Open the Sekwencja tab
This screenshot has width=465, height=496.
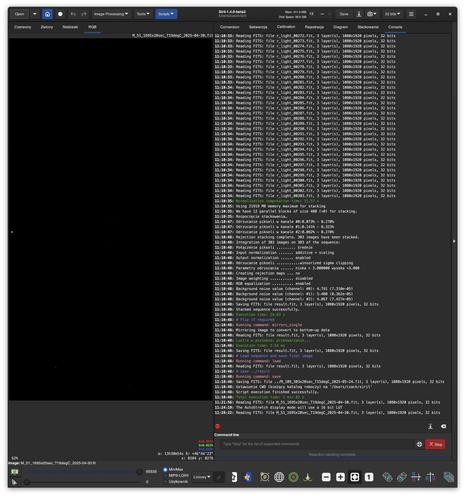(258, 27)
